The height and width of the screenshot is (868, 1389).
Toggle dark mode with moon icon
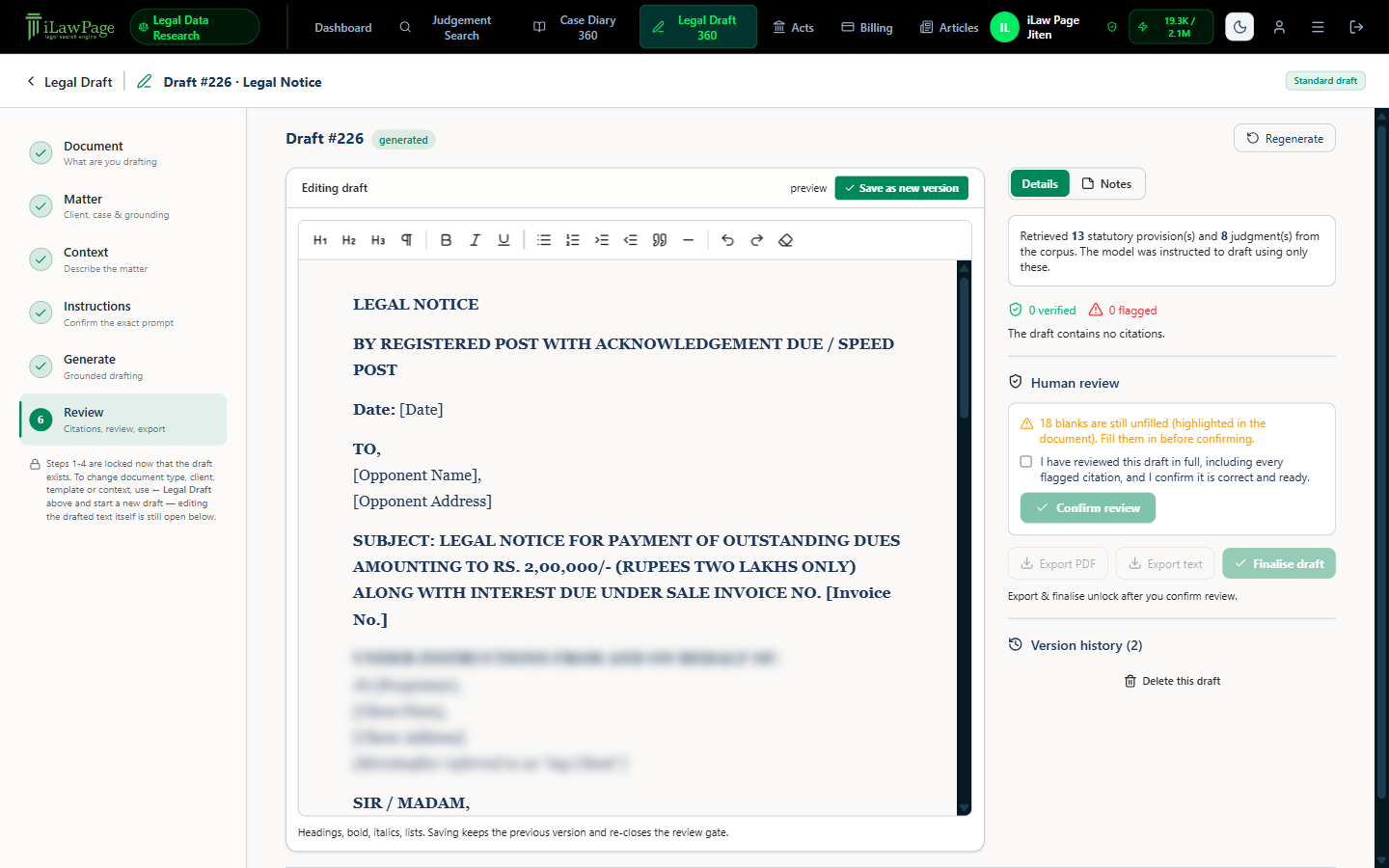[1239, 27]
